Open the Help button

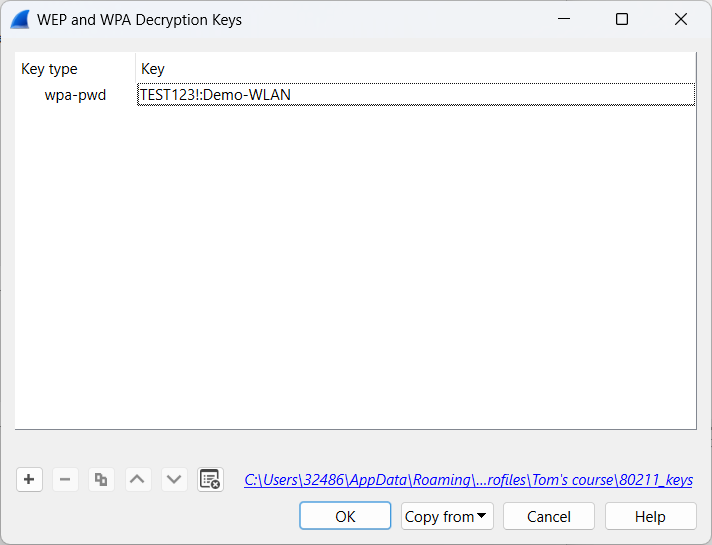pos(650,516)
